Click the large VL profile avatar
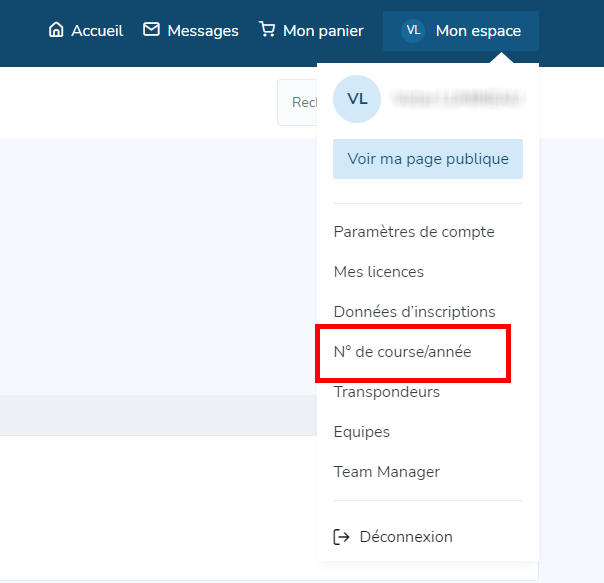This screenshot has height=583, width=604. coord(357,99)
